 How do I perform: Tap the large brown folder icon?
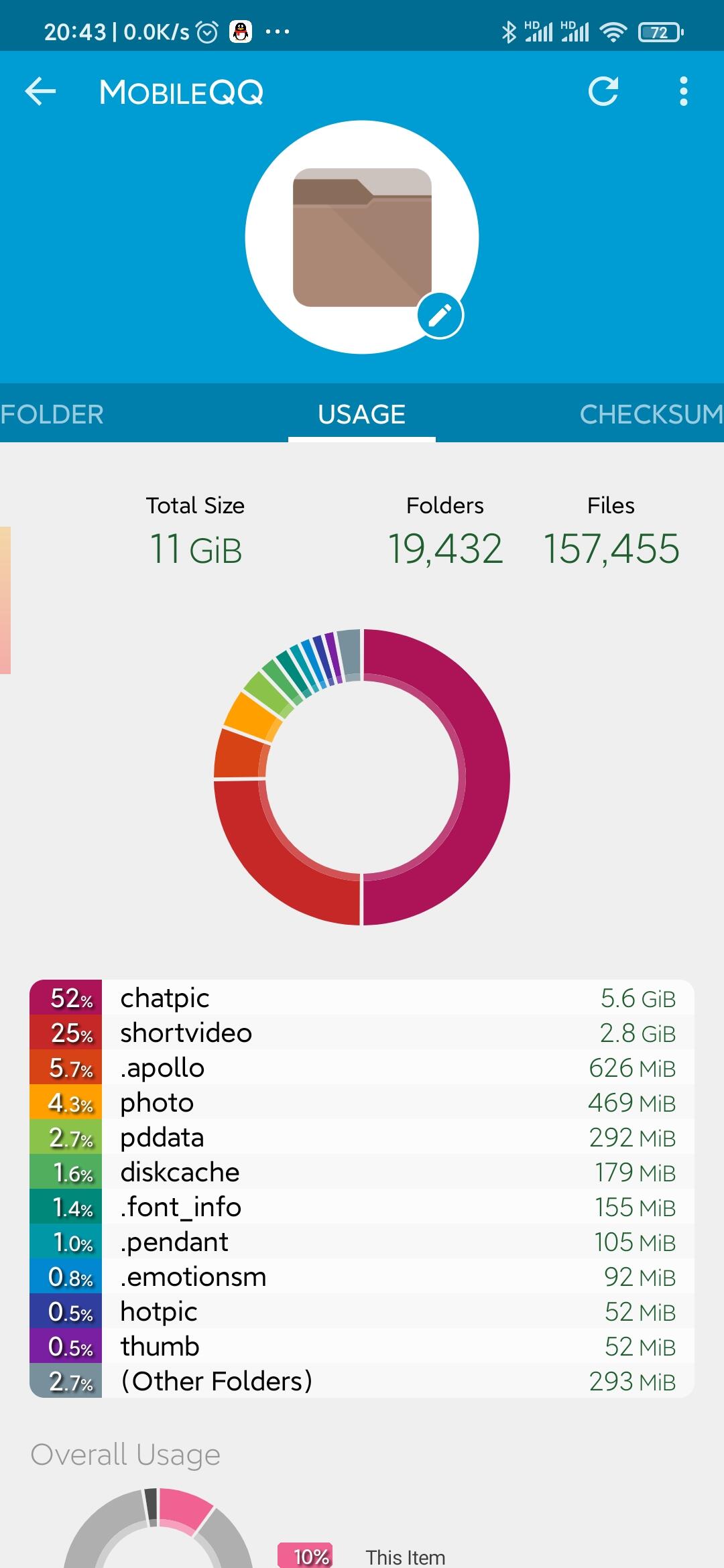[x=362, y=237]
